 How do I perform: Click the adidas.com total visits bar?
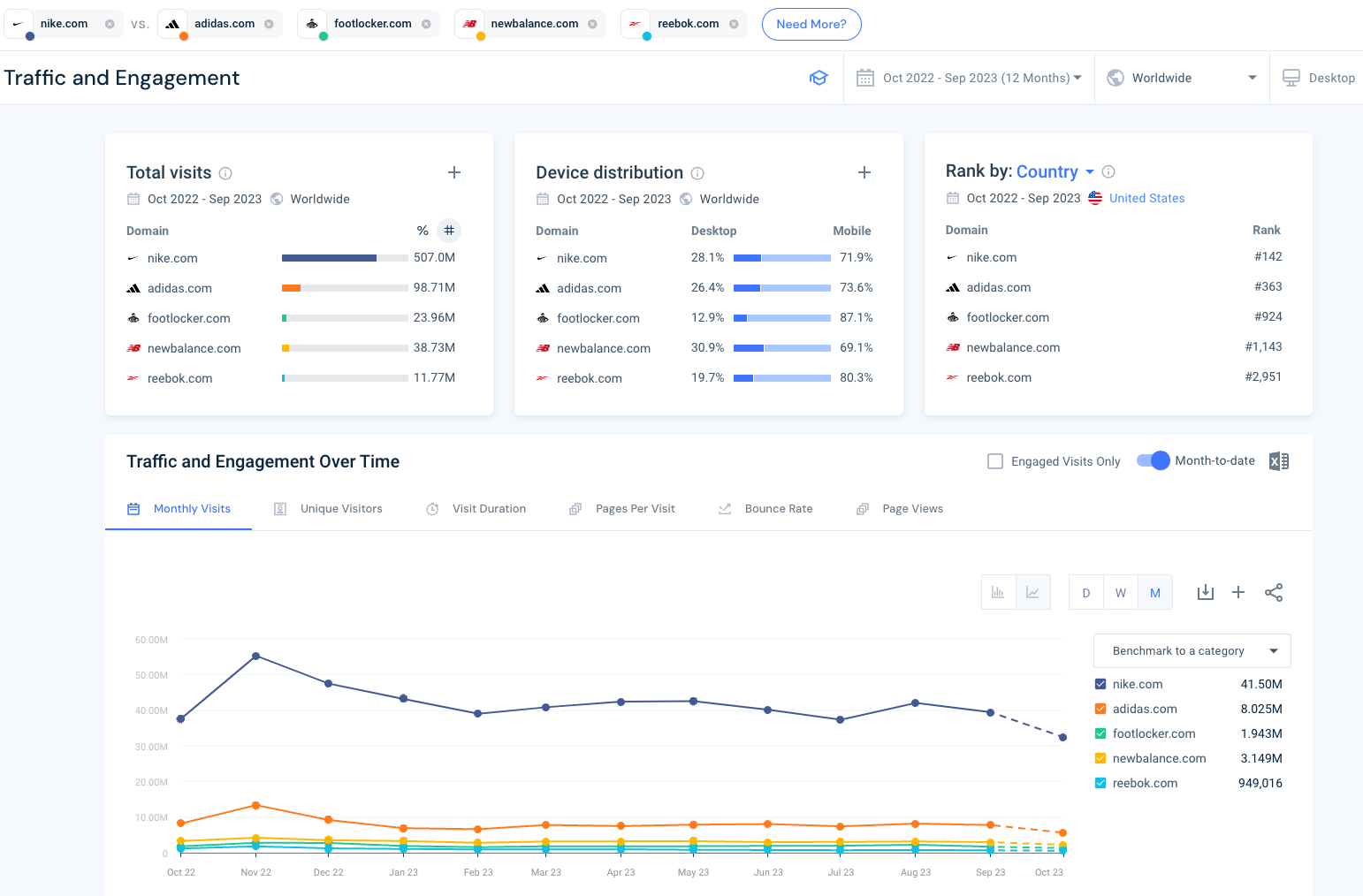(345, 288)
